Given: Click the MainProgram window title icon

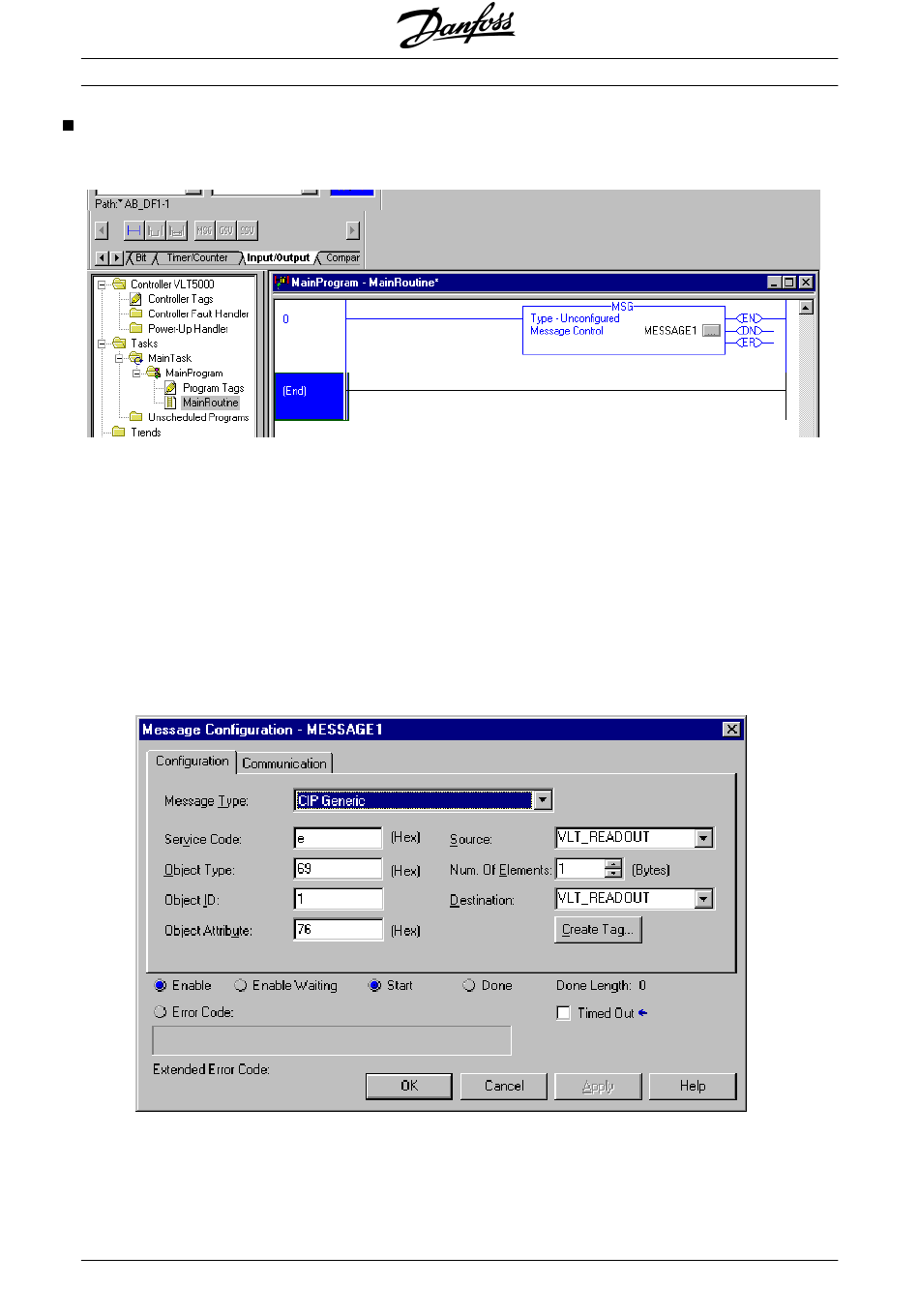Looking at the screenshot, I should click(x=282, y=282).
